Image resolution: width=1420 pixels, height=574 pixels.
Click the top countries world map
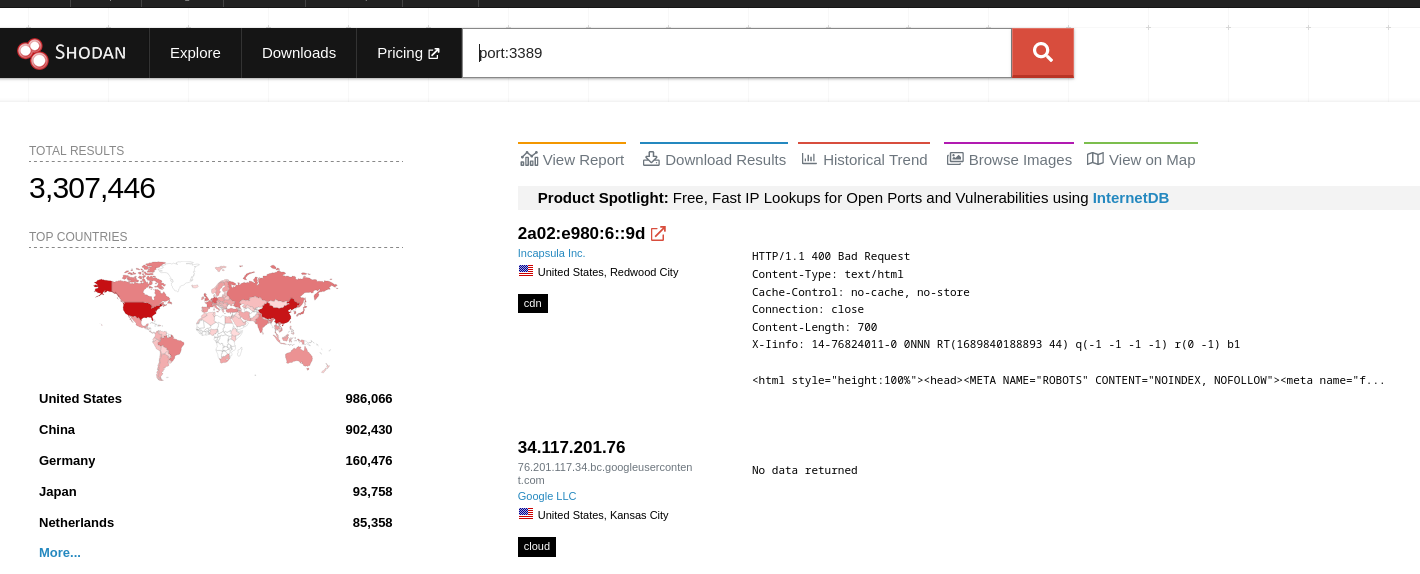click(x=216, y=320)
